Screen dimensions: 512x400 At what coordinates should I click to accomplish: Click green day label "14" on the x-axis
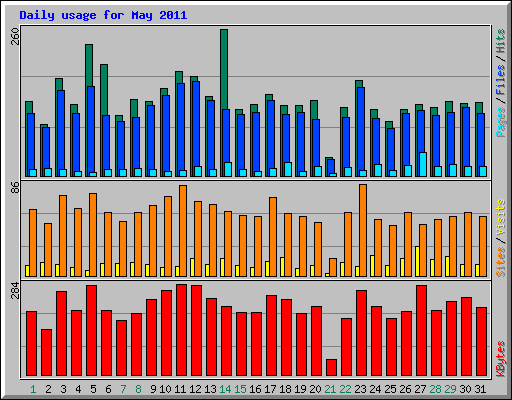[225, 389]
